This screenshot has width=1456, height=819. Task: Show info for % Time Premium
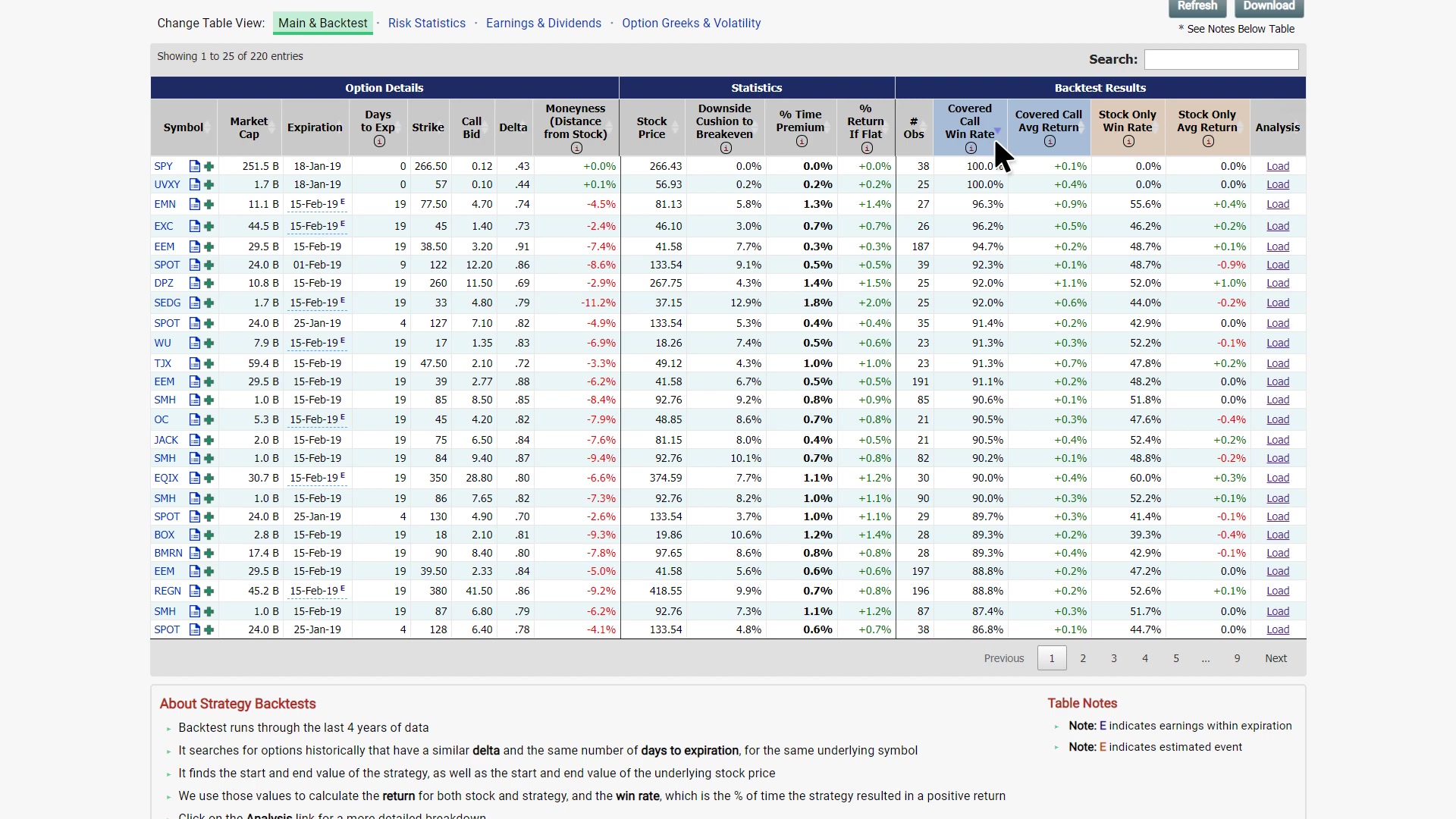pos(802,141)
